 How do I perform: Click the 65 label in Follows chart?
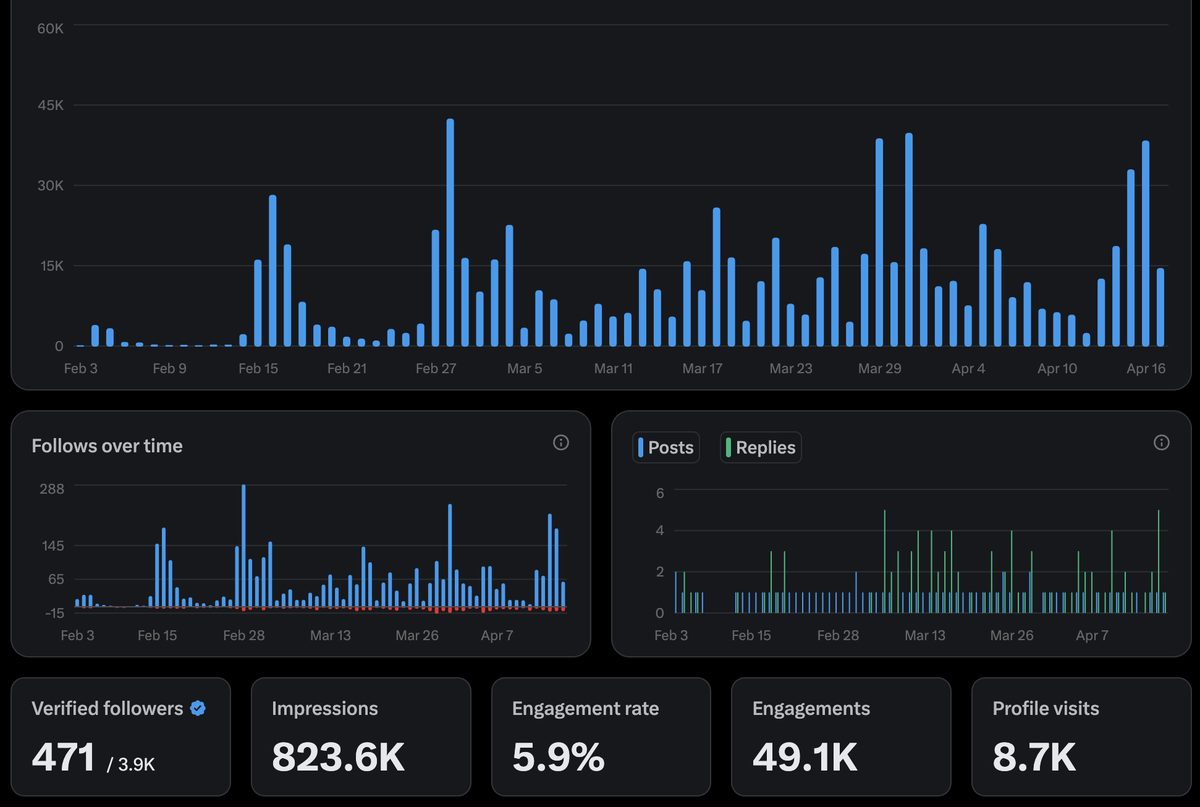coord(54,579)
